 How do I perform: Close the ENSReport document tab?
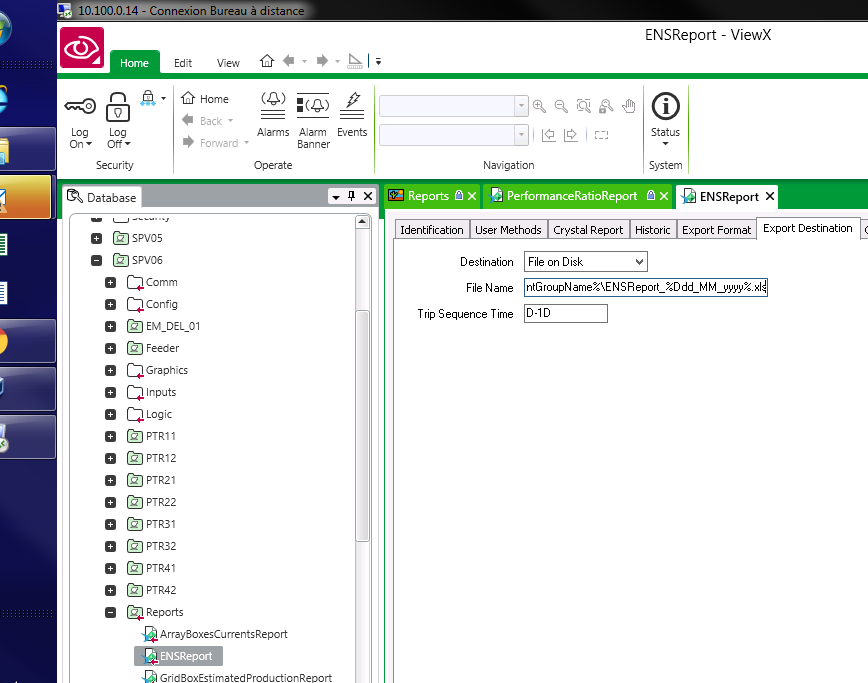(x=770, y=197)
